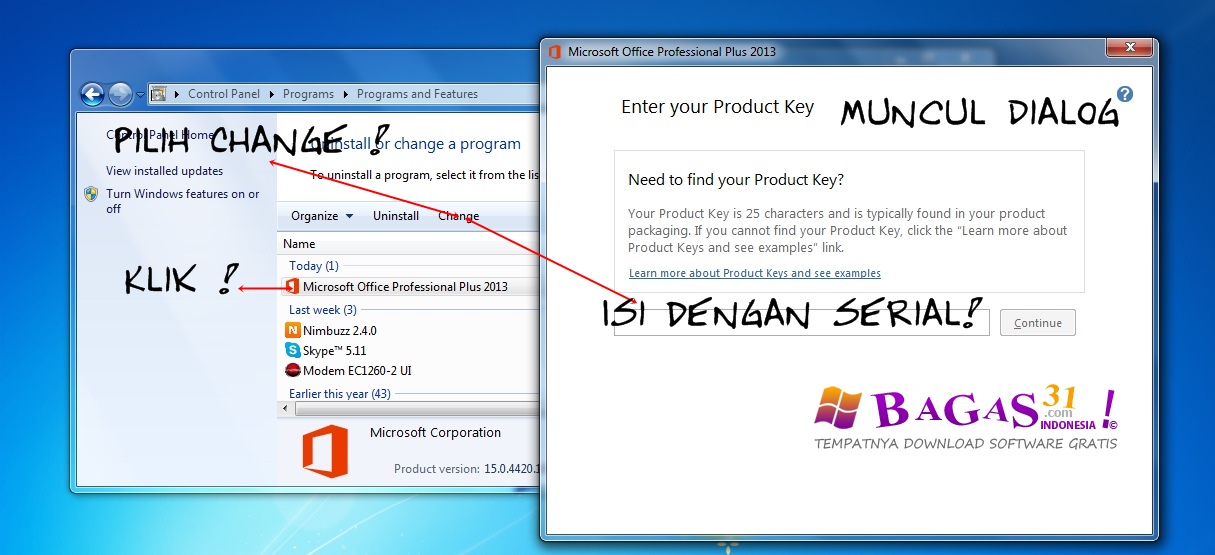Click the help question mark icon
This screenshot has height=555, width=1215.
[x=1125, y=94]
